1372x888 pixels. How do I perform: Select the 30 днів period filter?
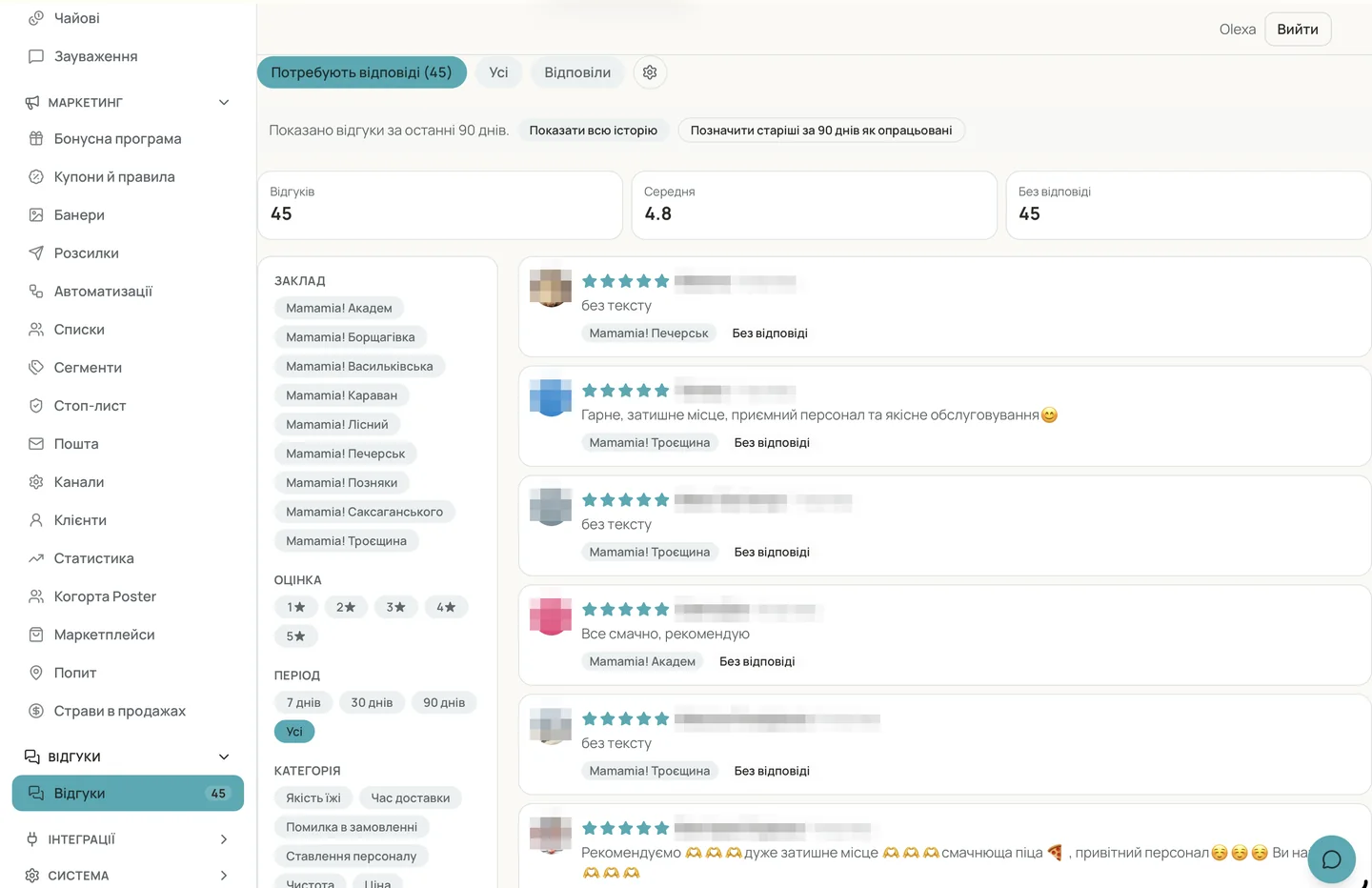click(x=372, y=702)
